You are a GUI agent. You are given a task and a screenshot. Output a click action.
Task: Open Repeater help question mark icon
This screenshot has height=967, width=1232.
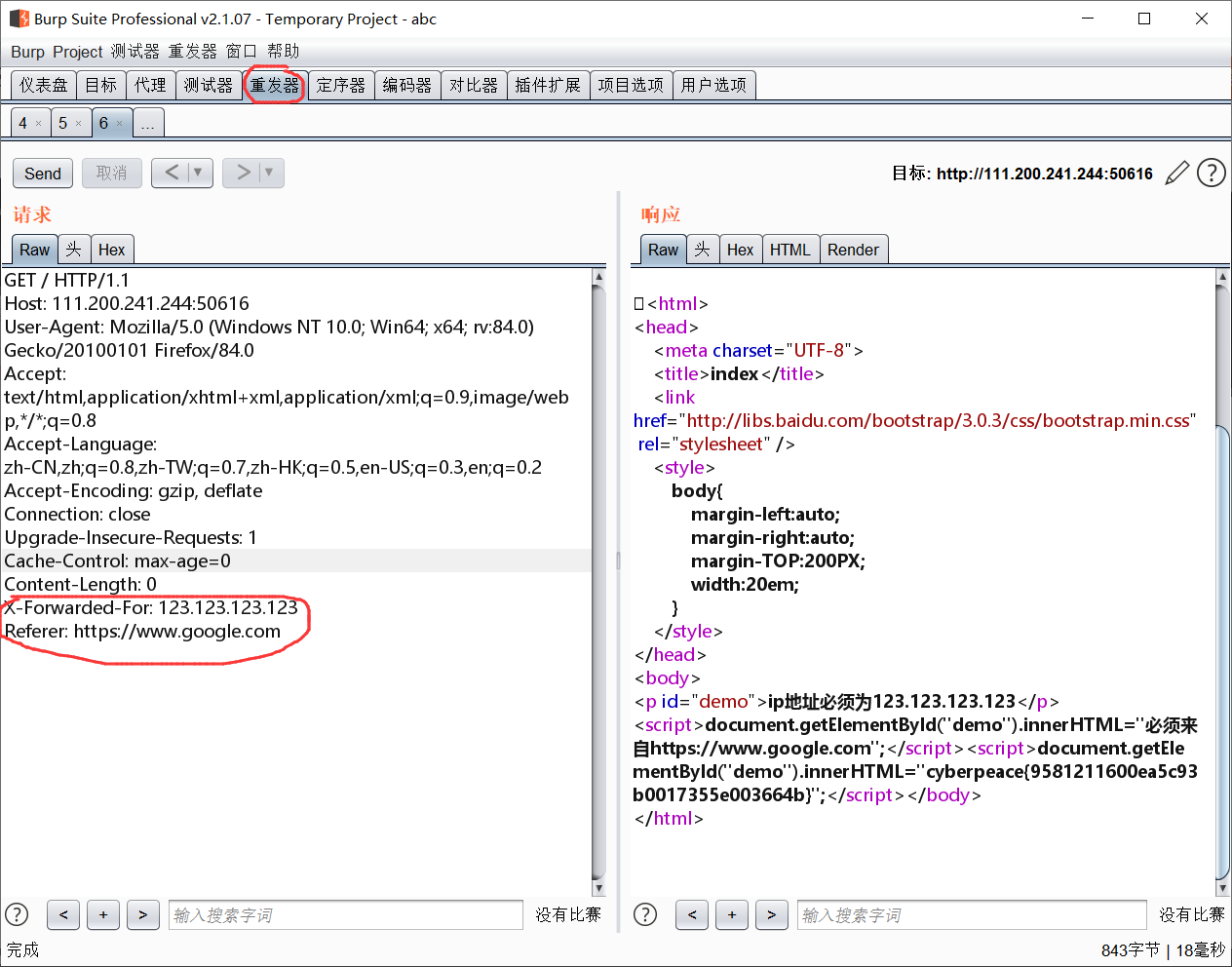1212,173
